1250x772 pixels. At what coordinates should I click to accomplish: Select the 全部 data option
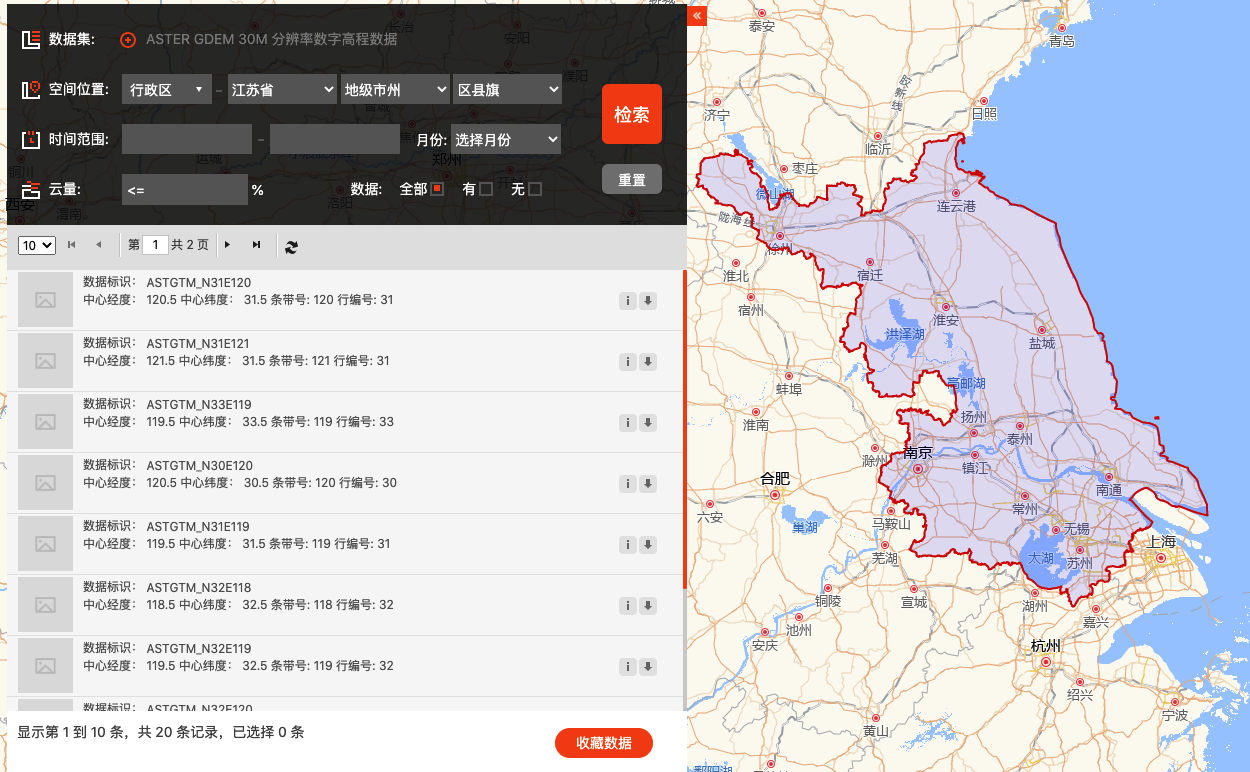[x=437, y=189]
